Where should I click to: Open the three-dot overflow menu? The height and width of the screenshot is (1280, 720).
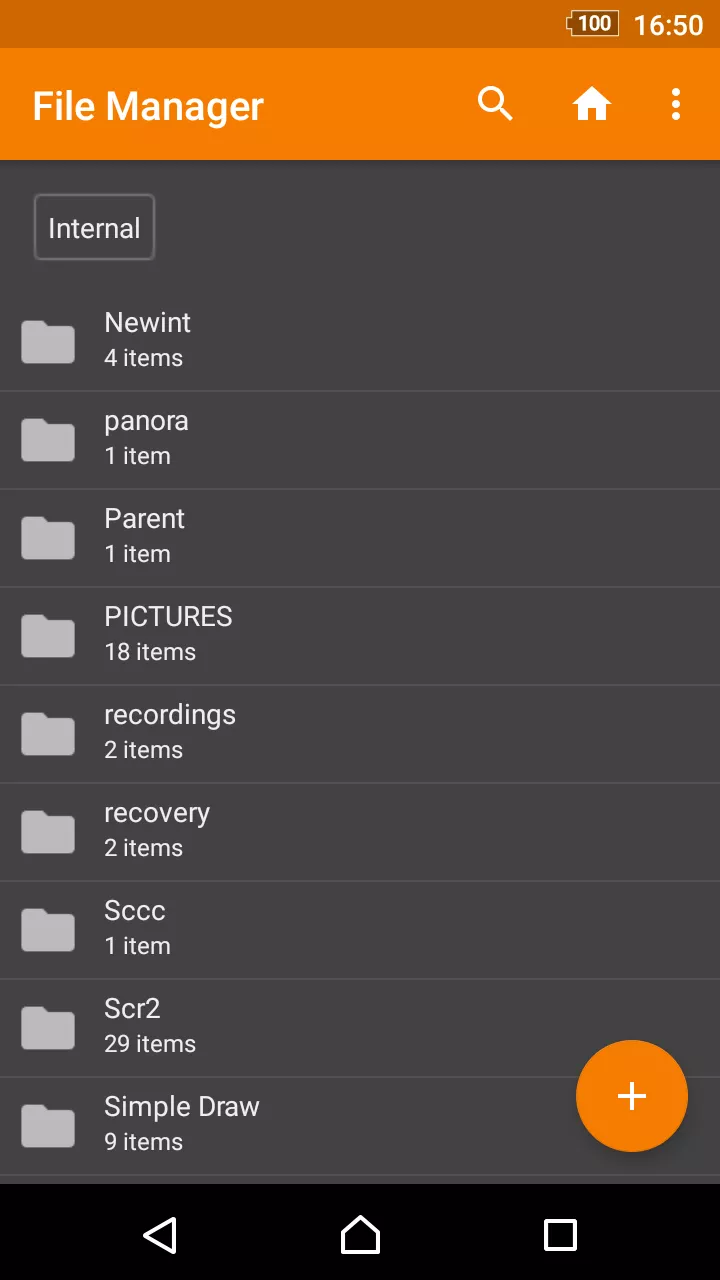pyautogui.click(x=676, y=104)
